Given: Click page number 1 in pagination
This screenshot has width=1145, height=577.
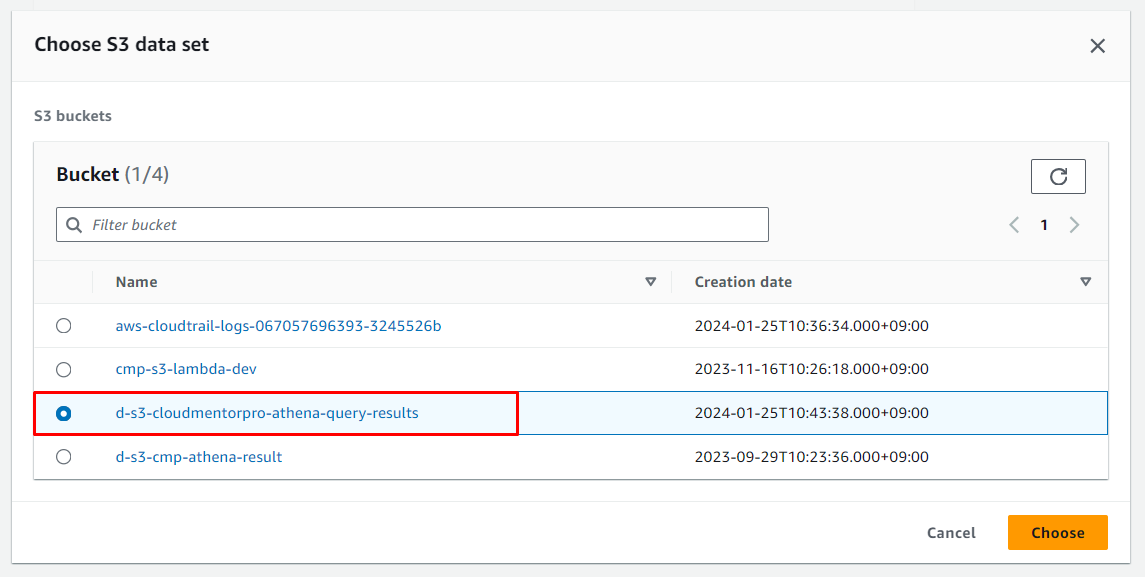Looking at the screenshot, I should tap(1044, 225).
